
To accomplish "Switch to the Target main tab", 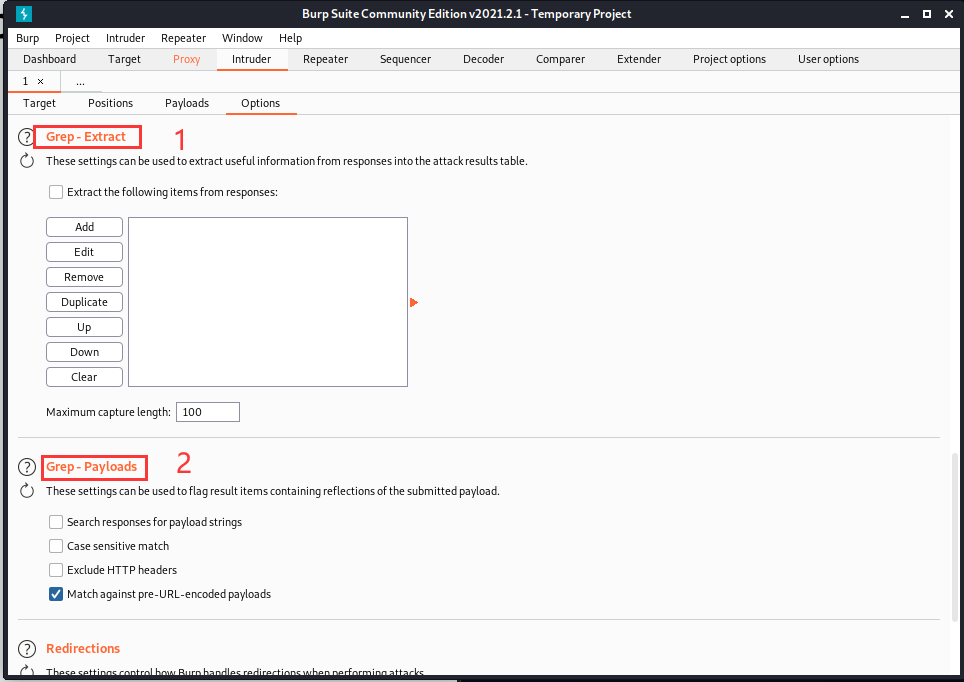I will tap(124, 59).
